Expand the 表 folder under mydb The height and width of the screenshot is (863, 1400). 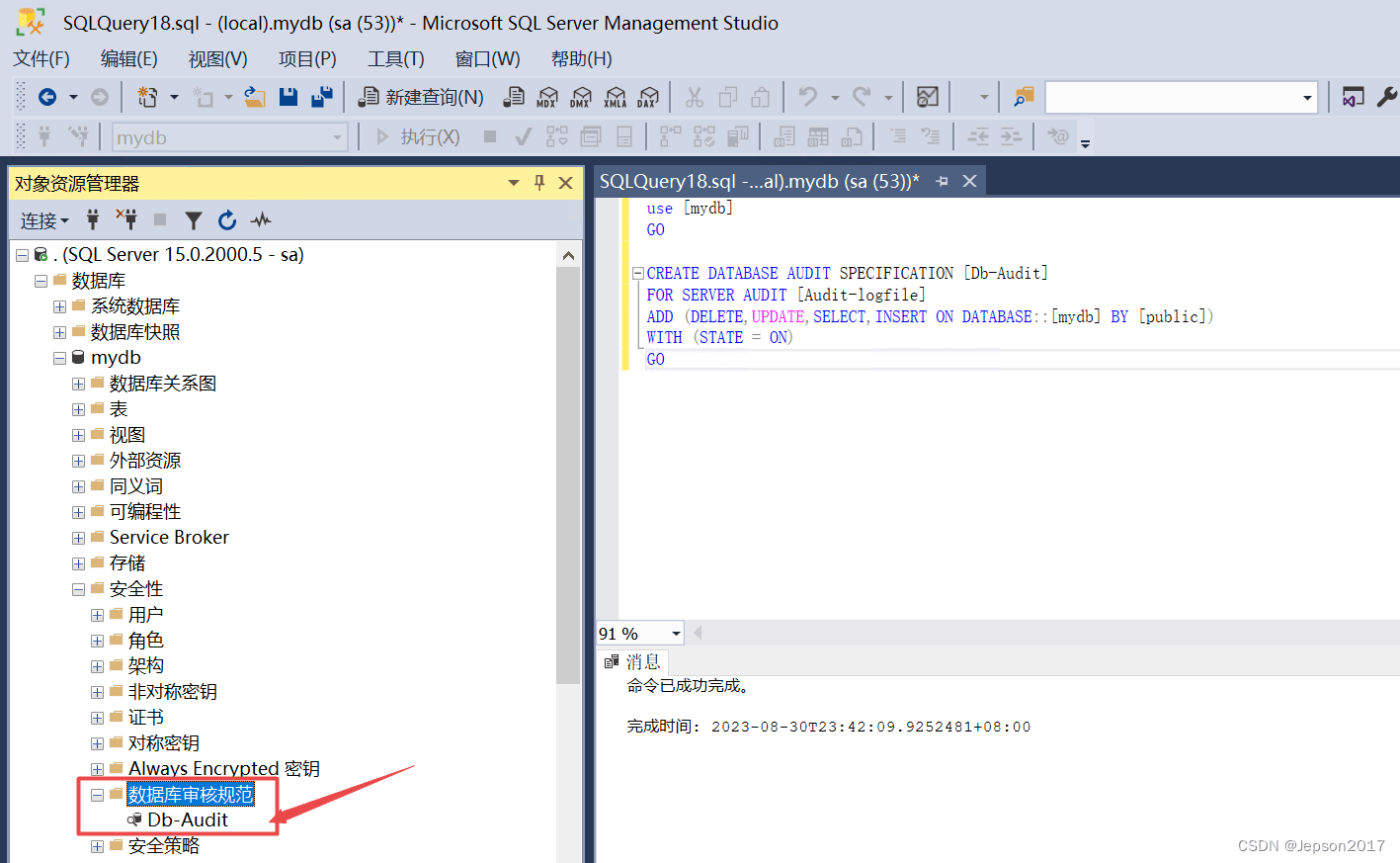(x=78, y=409)
